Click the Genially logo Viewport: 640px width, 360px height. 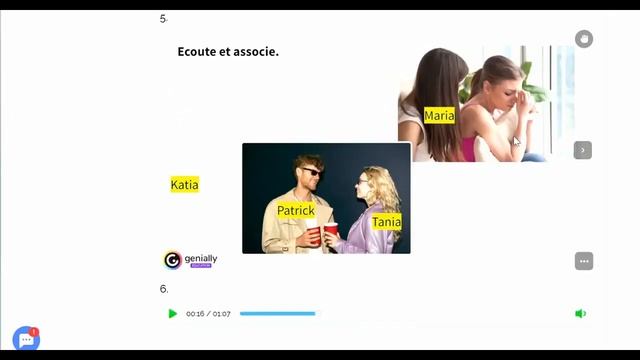click(x=191, y=260)
